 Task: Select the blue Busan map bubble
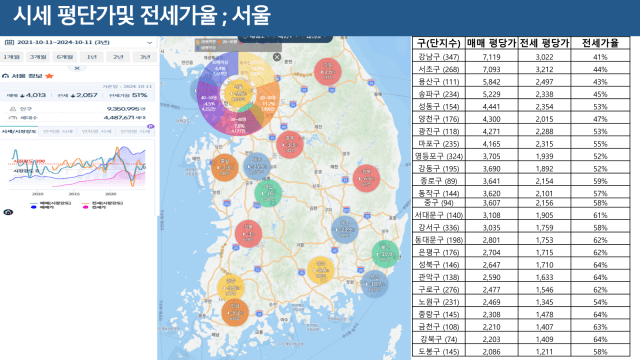click(374, 284)
